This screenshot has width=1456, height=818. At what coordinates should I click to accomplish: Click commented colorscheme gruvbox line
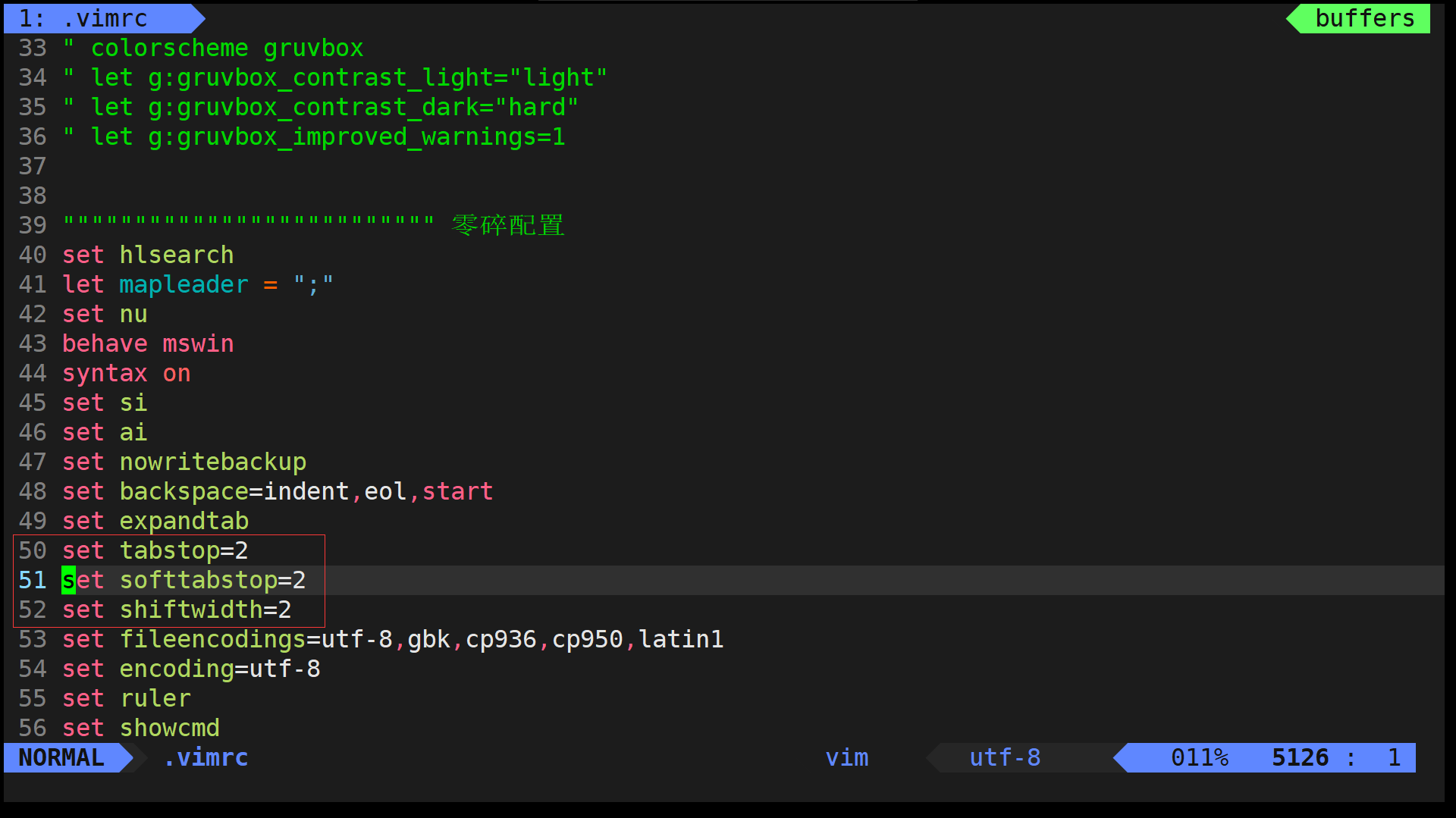point(213,48)
